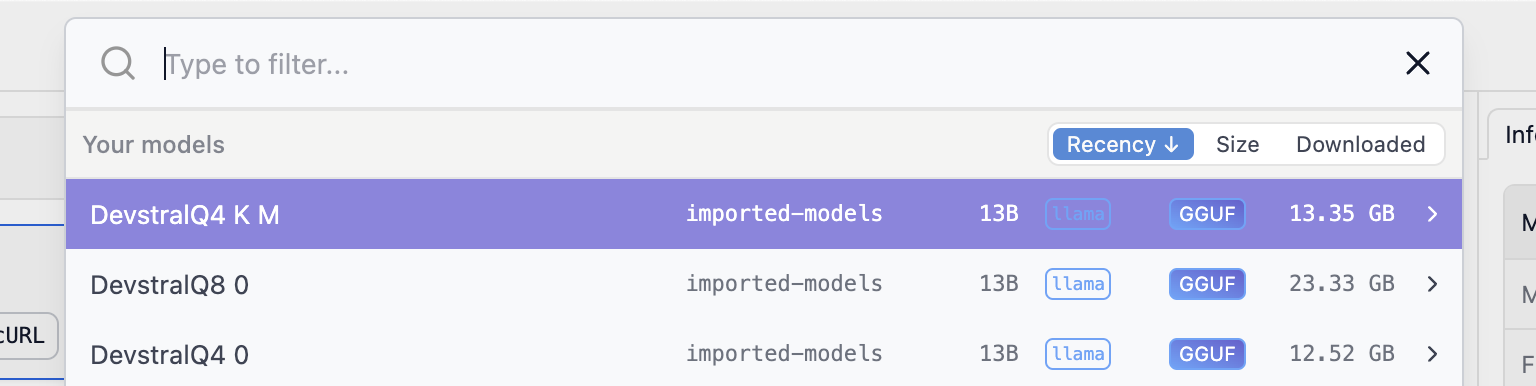The width and height of the screenshot is (1536, 386).
Task: Click GGUF badge on DevstralQ8 0
Action: (x=1206, y=284)
